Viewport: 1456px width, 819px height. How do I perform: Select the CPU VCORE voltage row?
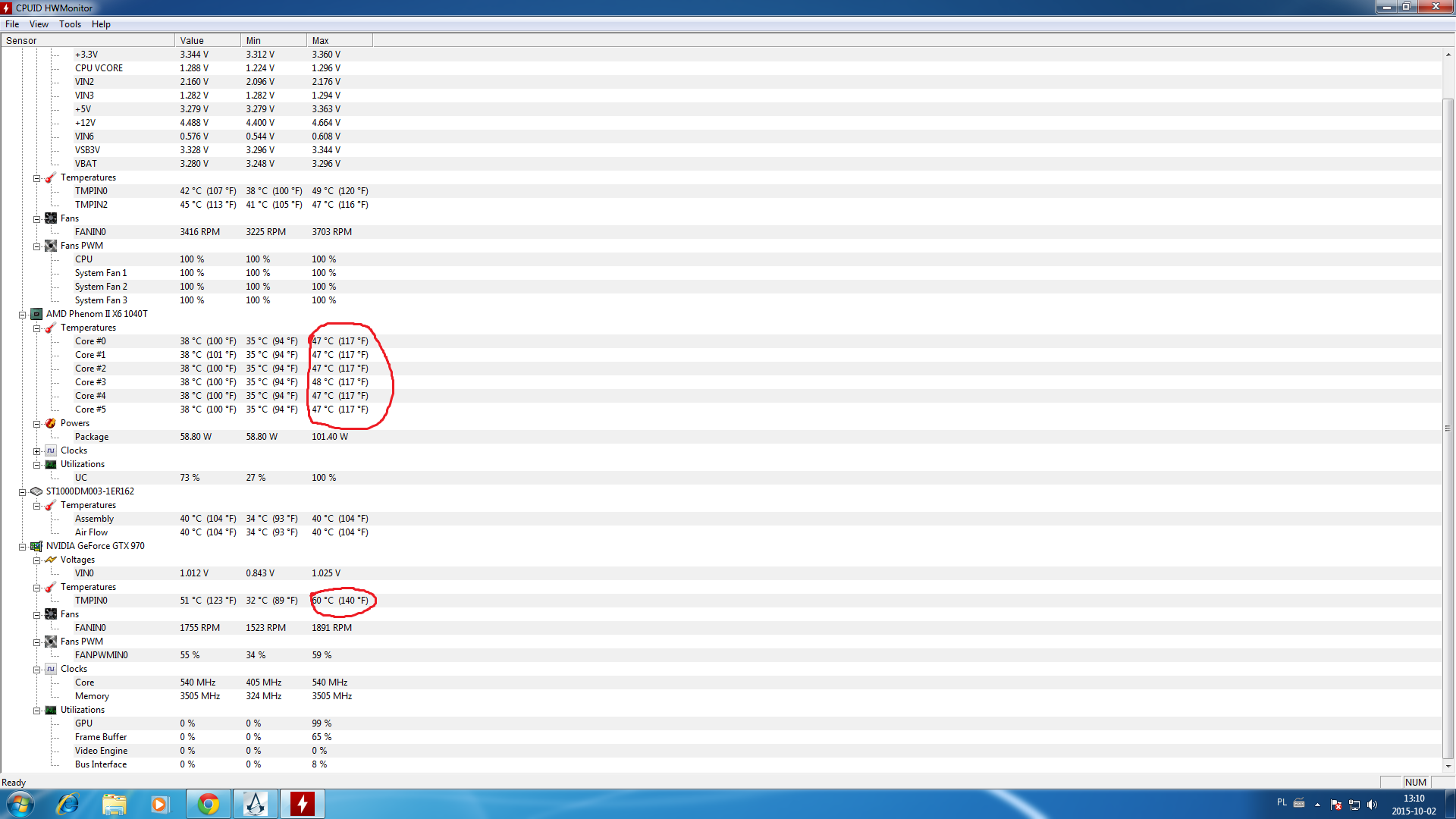tap(721, 68)
